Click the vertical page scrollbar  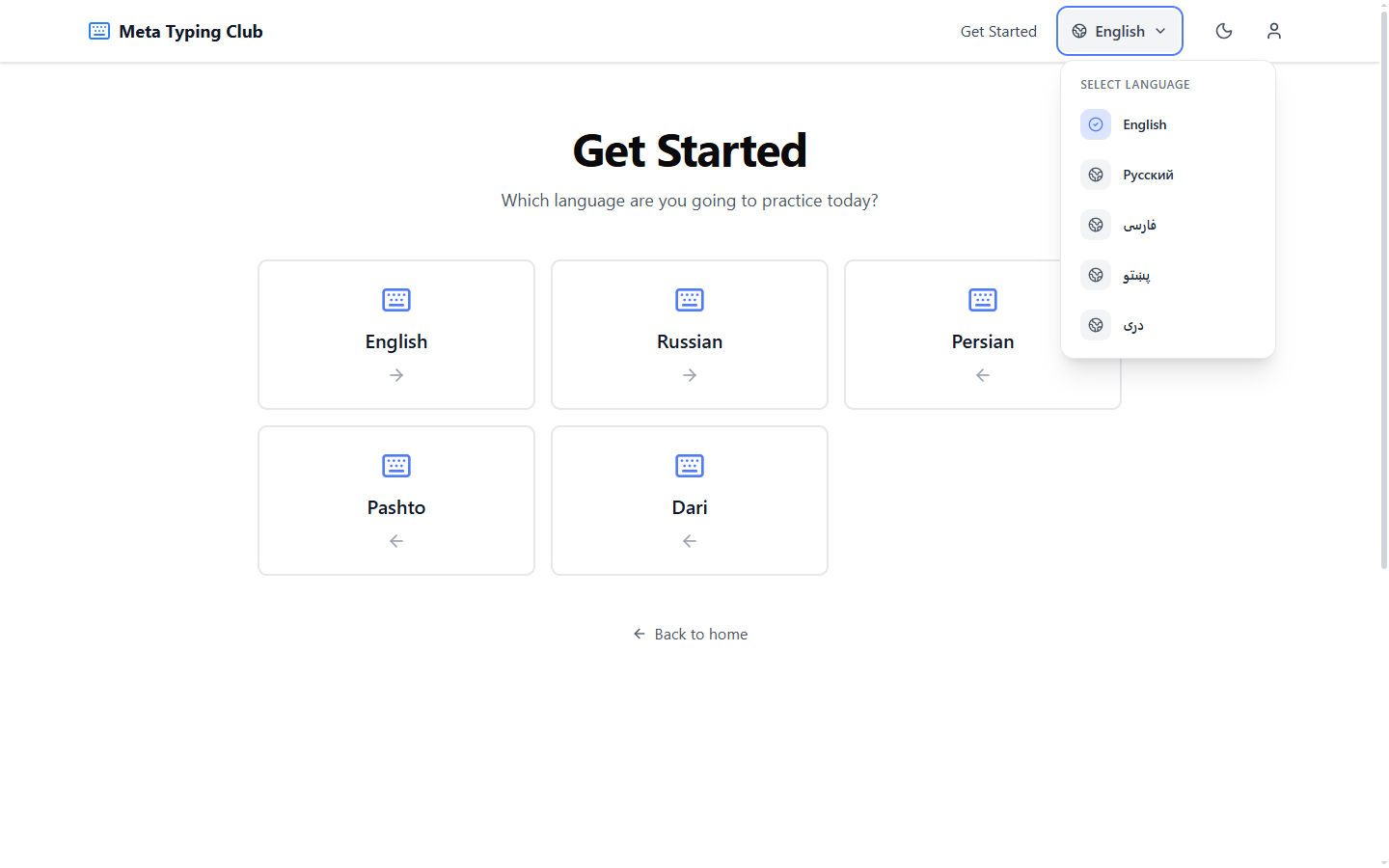(1384, 289)
